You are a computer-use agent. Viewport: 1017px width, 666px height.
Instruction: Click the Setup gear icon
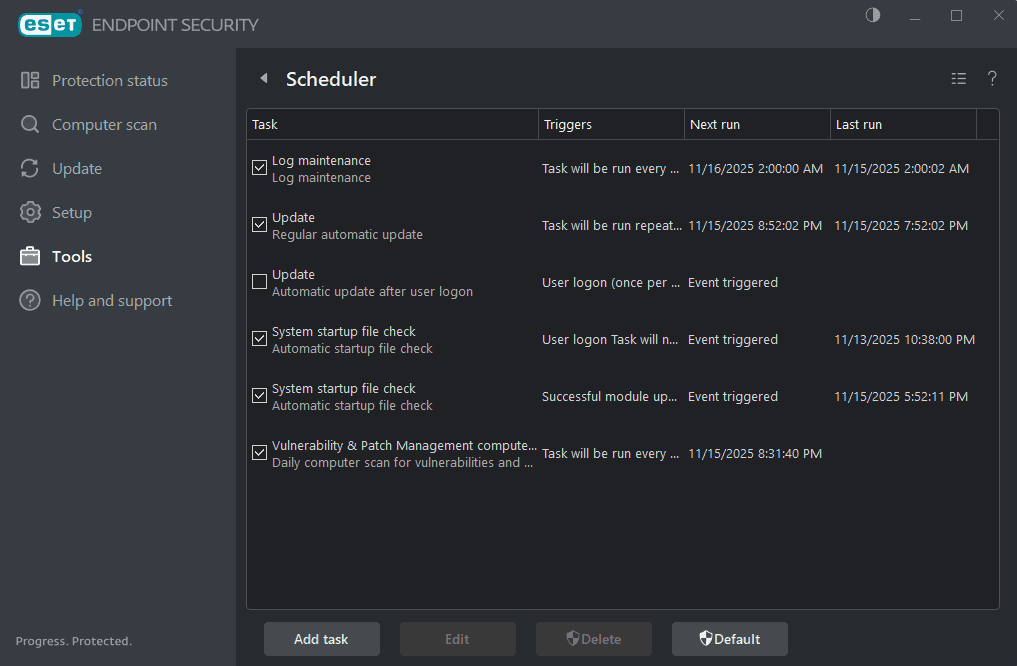(x=30, y=212)
